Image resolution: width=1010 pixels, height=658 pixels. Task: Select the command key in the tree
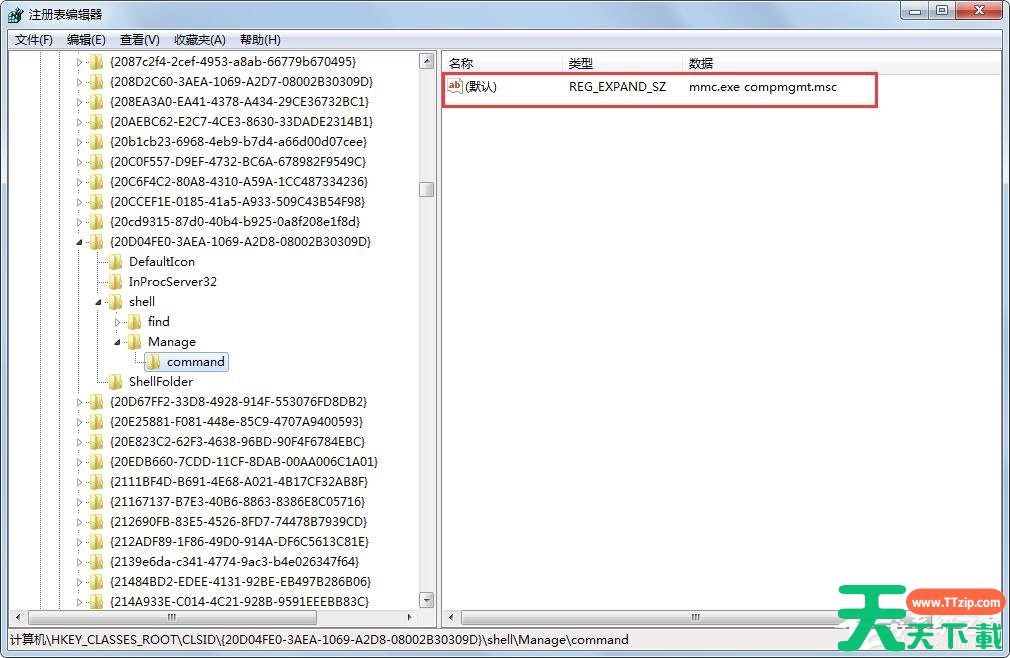tap(196, 362)
